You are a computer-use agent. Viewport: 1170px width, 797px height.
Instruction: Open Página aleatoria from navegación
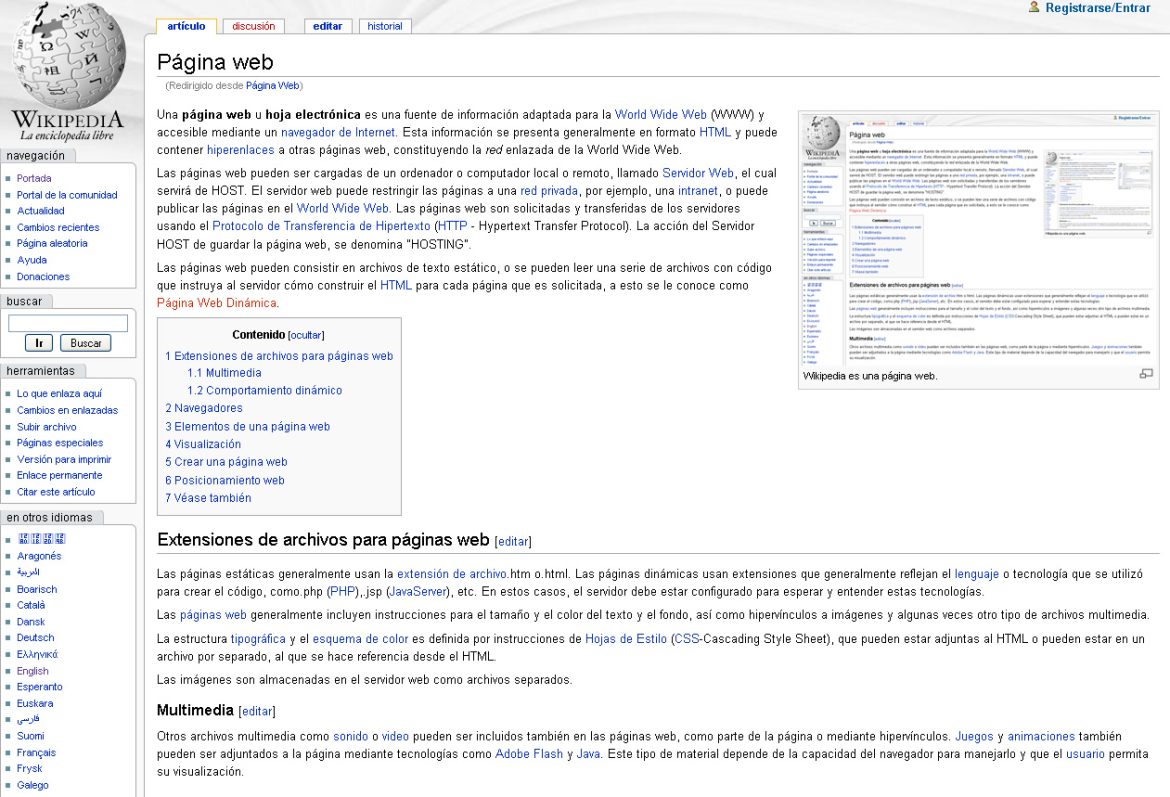coord(52,243)
